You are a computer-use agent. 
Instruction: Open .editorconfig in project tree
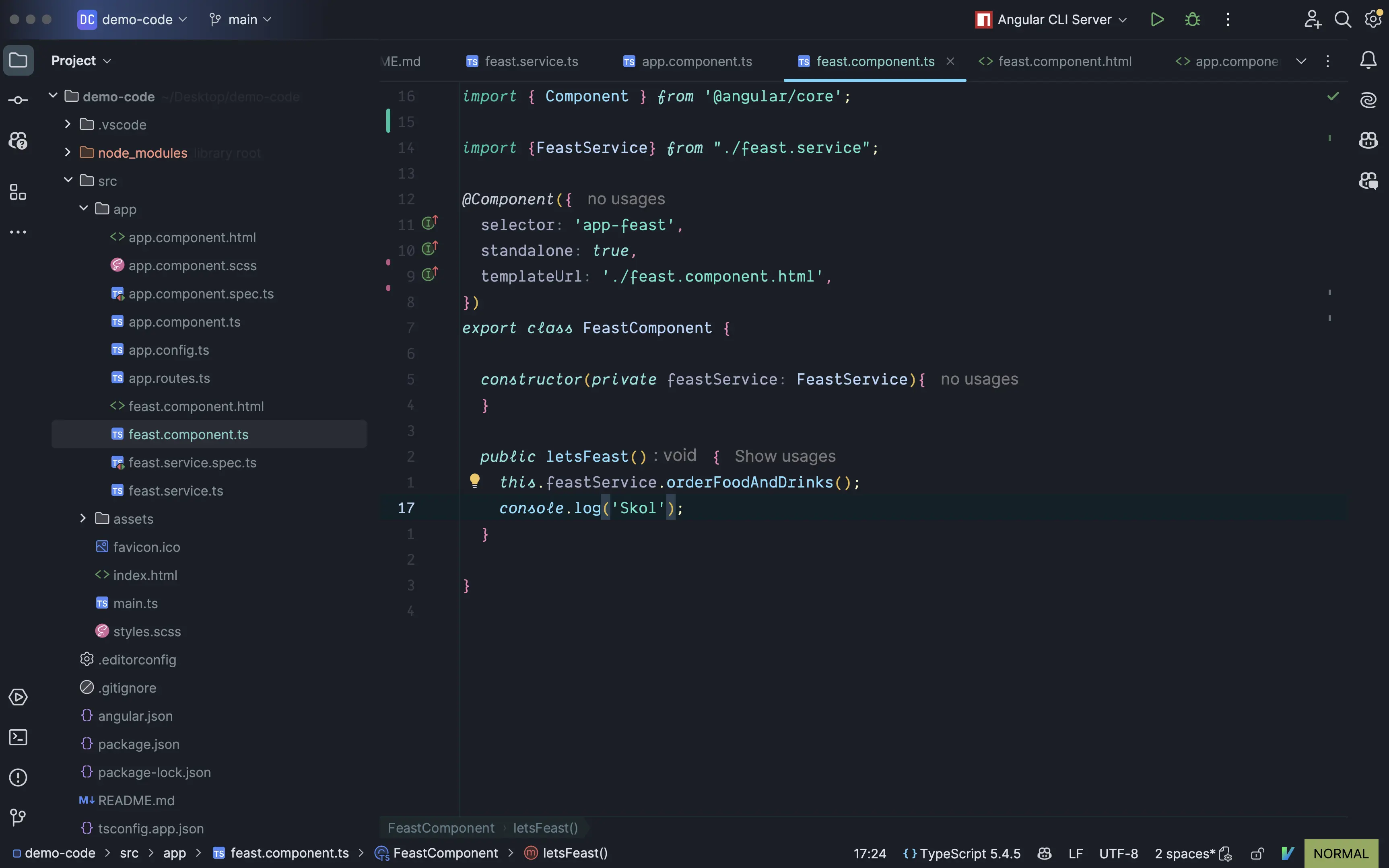coord(128,659)
